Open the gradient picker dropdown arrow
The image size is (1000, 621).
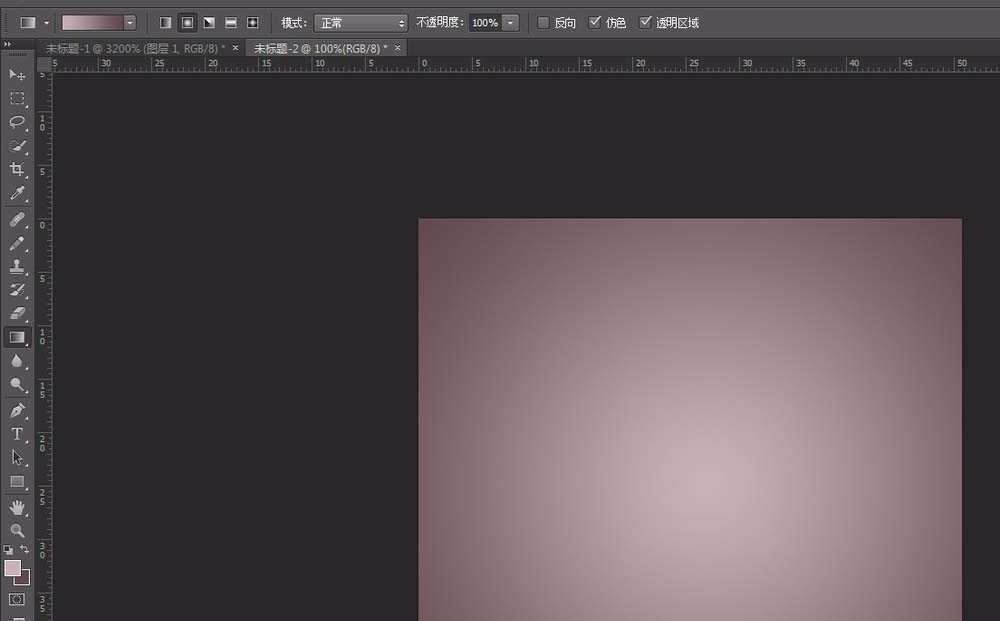tap(129, 22)
